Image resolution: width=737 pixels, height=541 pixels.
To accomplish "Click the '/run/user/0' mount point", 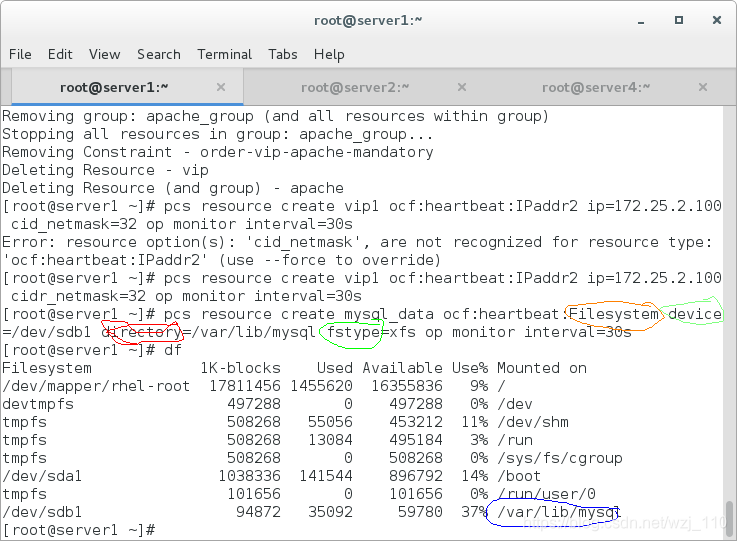I will pyautogui.click(x=547, y=494).
